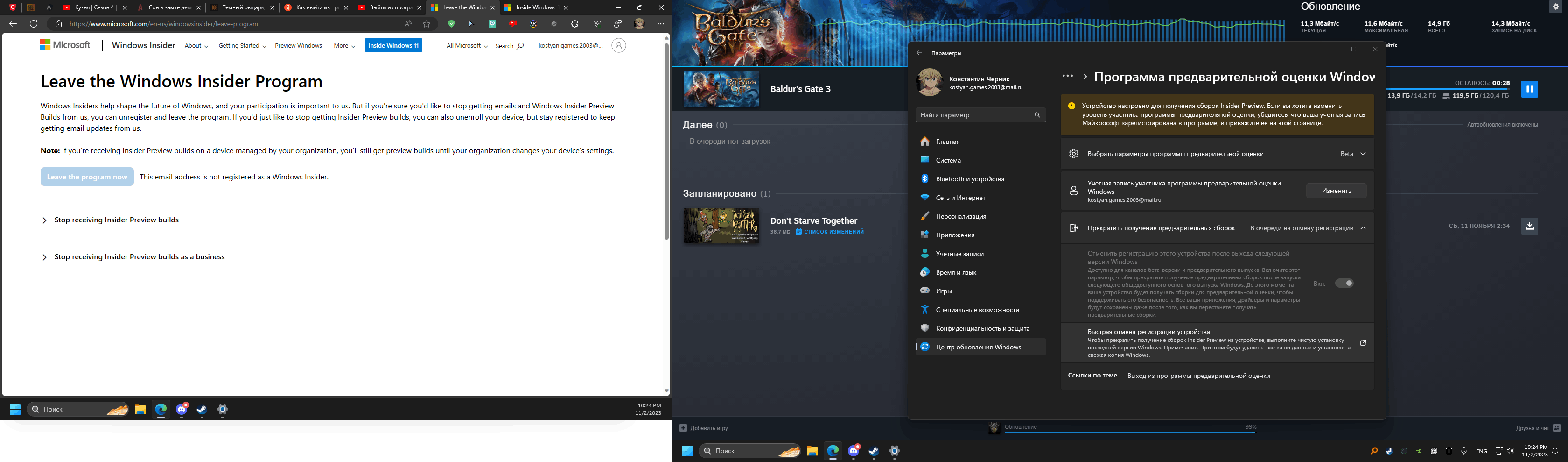Viewport: 1568px width, 462px height.
Task: Reload the page with Edge refresh icon
Action: pos(34,24)
